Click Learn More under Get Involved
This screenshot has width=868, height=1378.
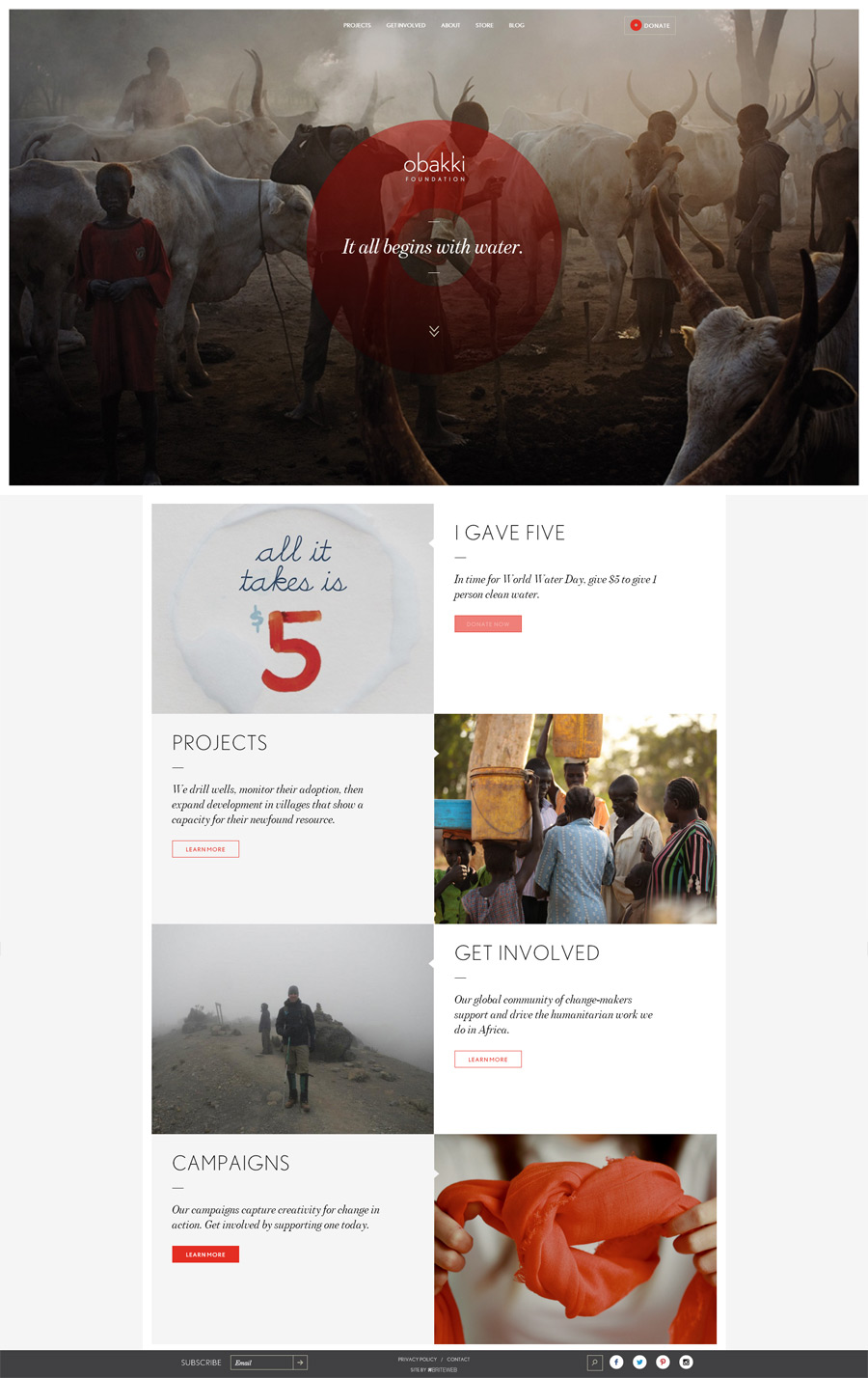(488, 1059)
